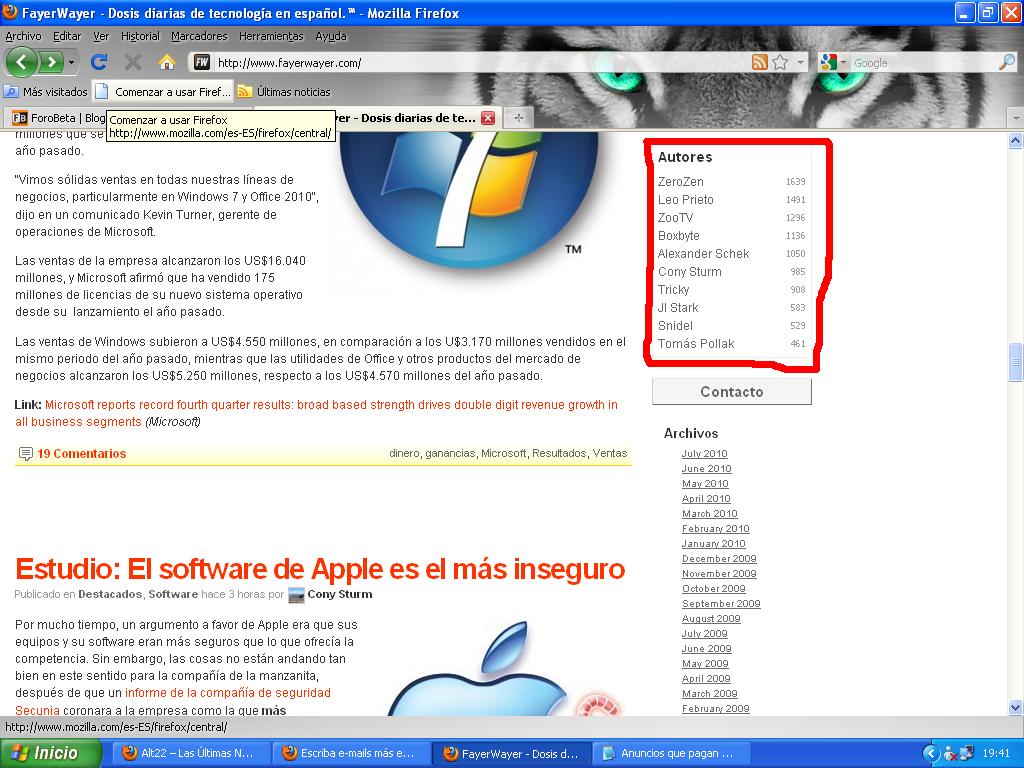
Task: Open the Ayuda menu
Action: coord(331,37)
